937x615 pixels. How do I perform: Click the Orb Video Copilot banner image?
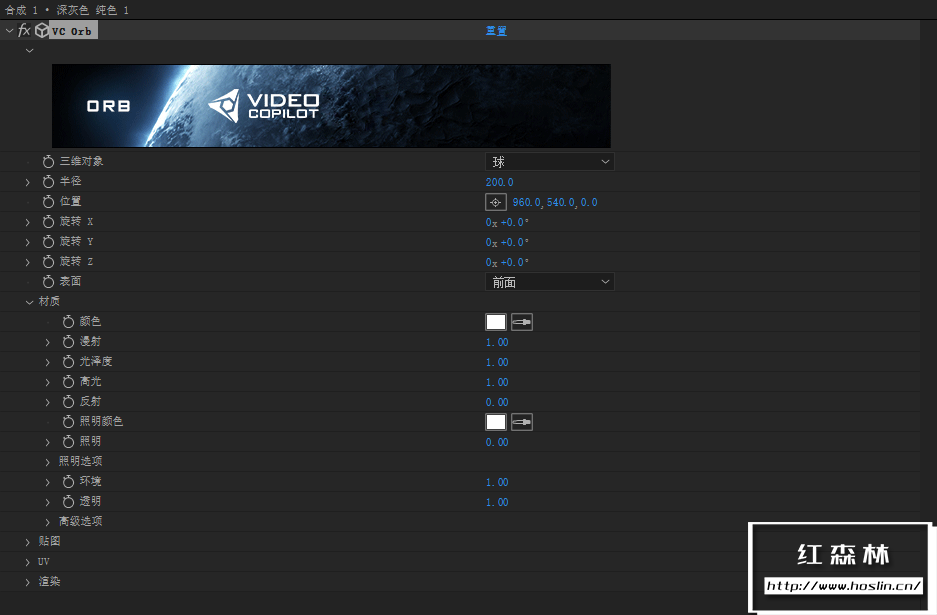[x=331, y=106]
